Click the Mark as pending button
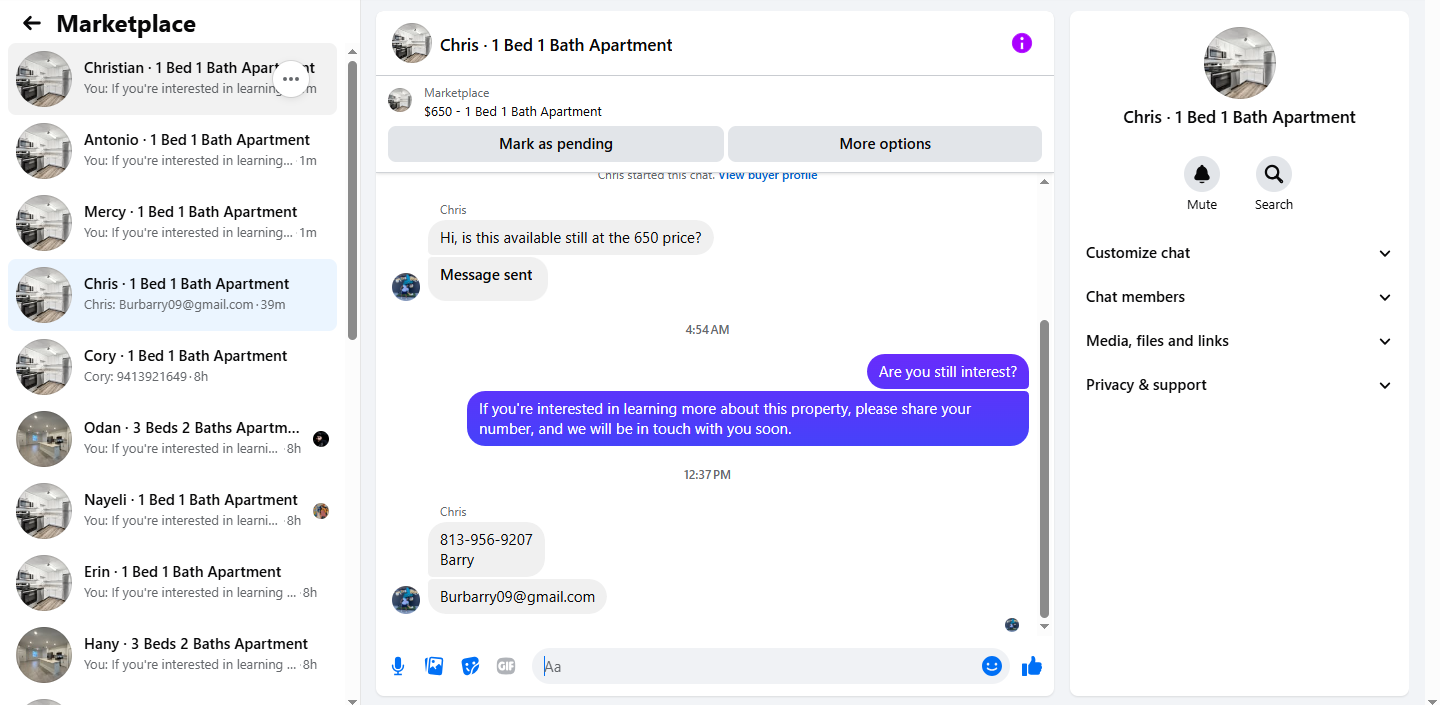Screen dimensions: 1440x705 [x=556, y=144]
